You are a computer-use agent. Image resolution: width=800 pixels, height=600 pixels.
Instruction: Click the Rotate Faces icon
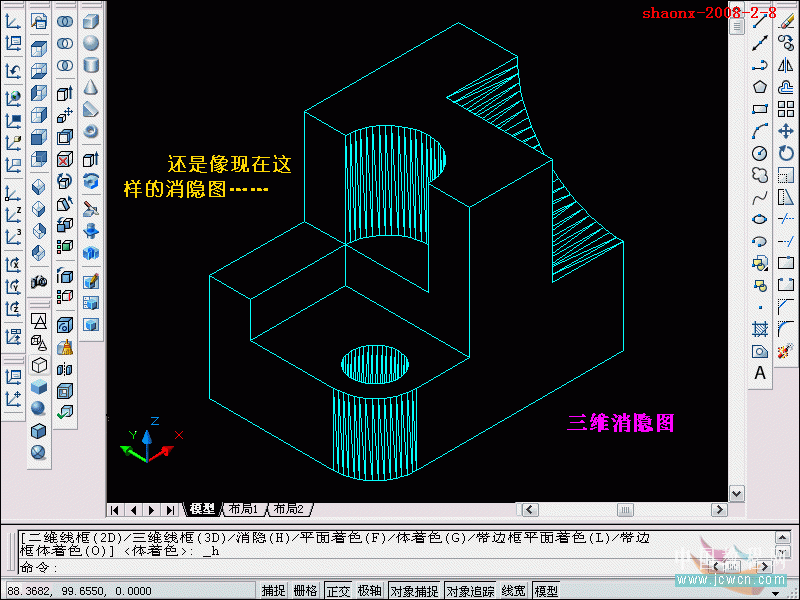65,181
